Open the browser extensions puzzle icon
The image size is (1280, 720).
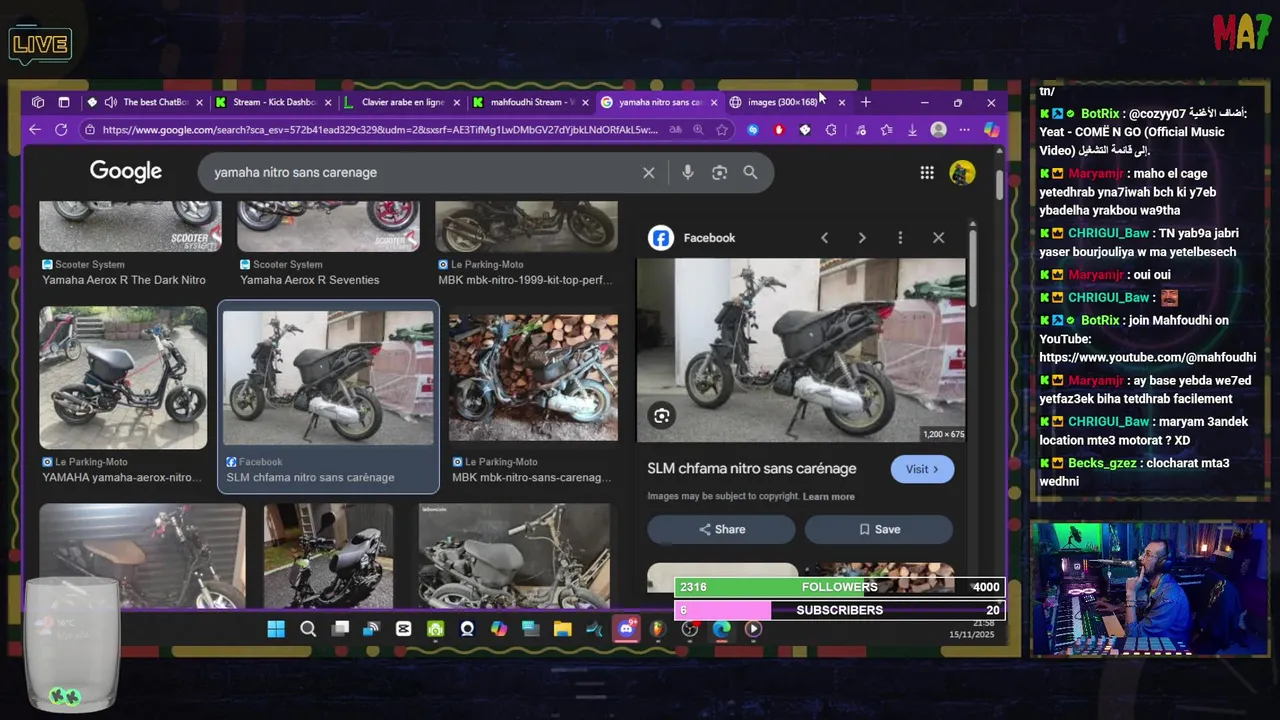point(831,130)
